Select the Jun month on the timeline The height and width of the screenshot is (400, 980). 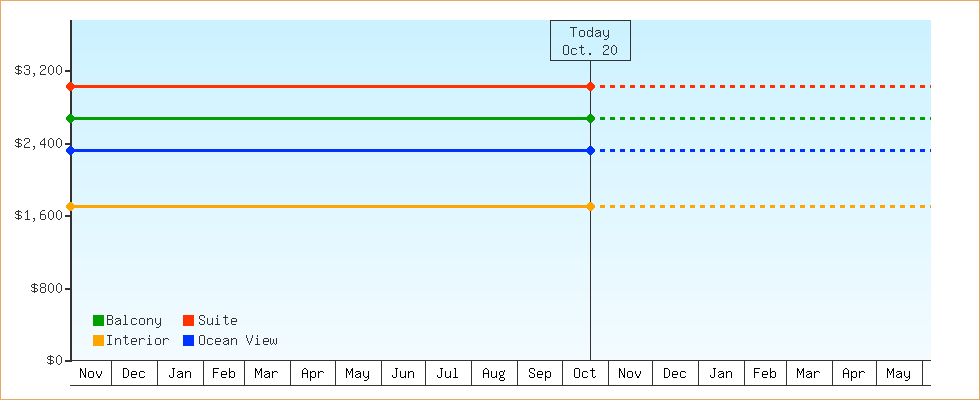(403, 374)
